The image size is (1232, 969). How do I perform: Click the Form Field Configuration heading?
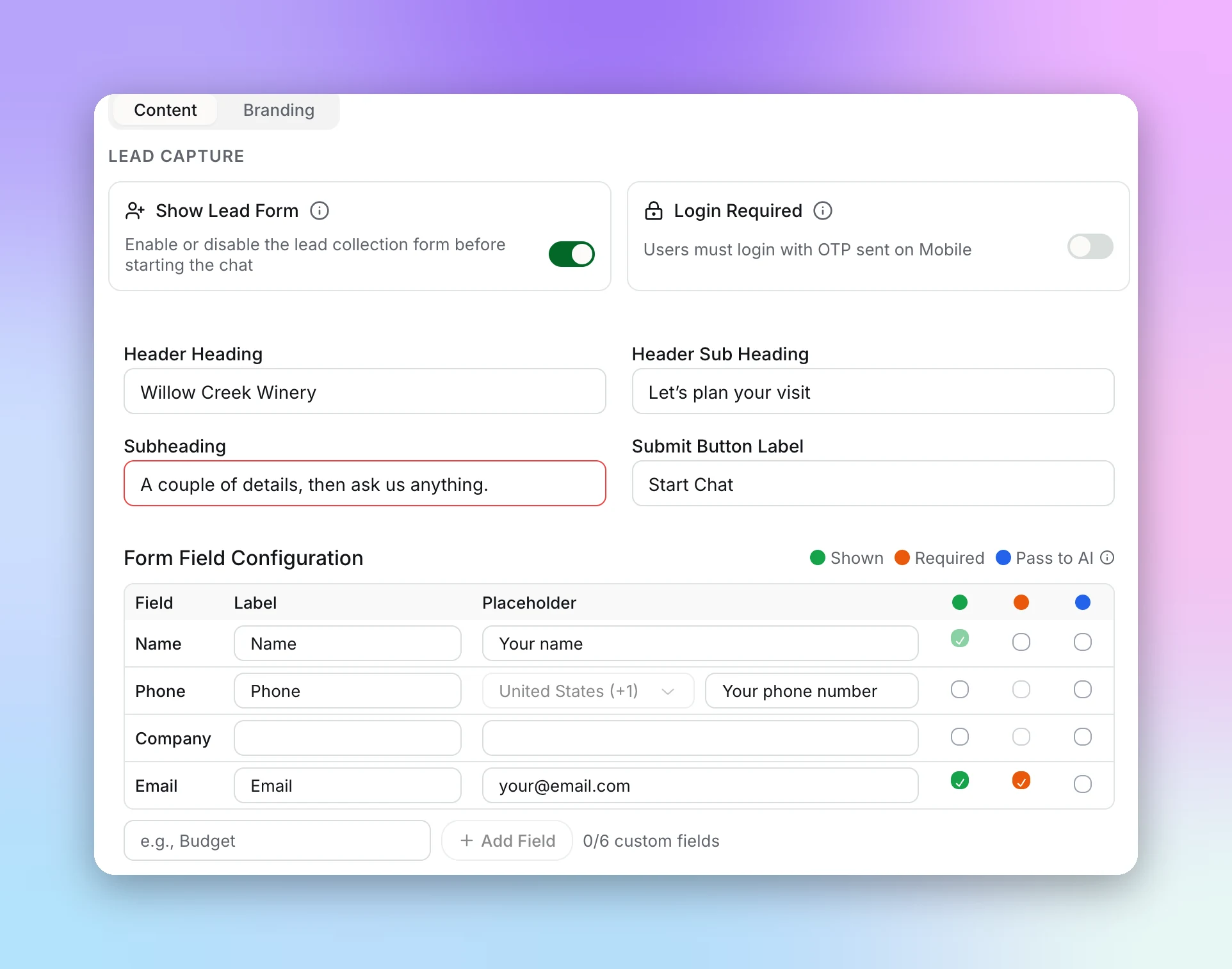pyautogui.click(x=243, y=558)
